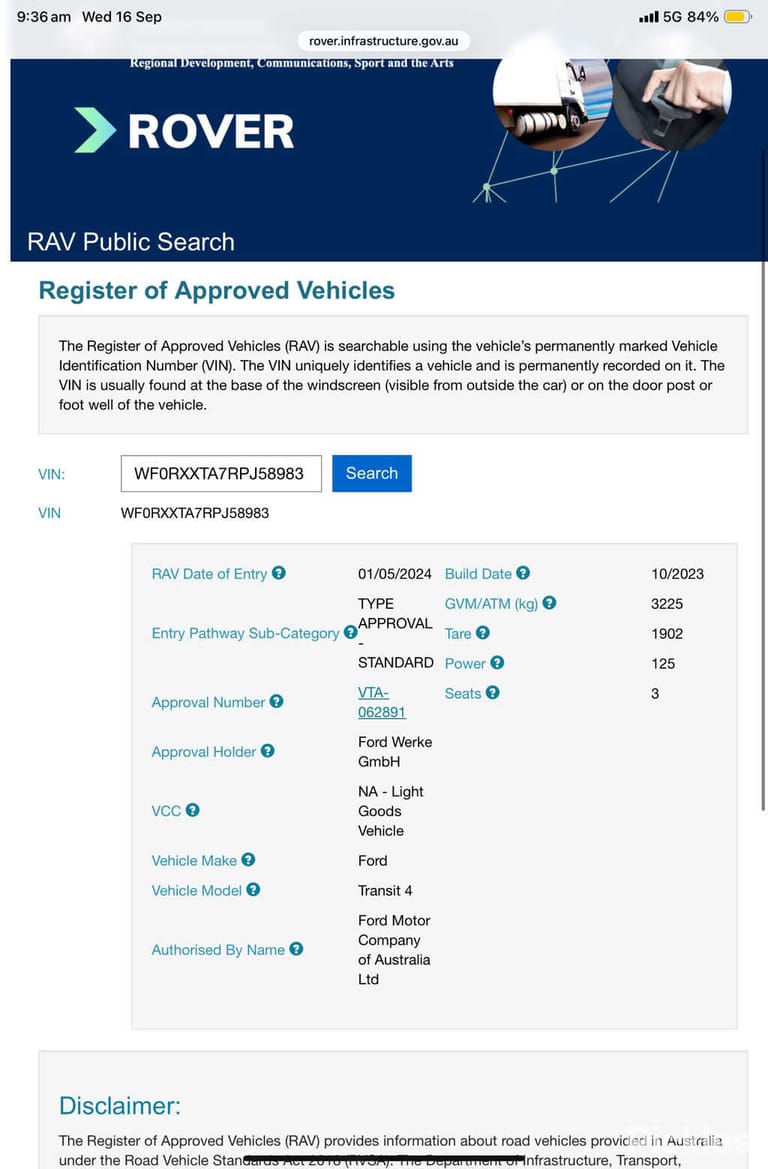Tap the battery indicator in status bar
The height and width of the screenshot is (1169, 768).
coord(737,16)
